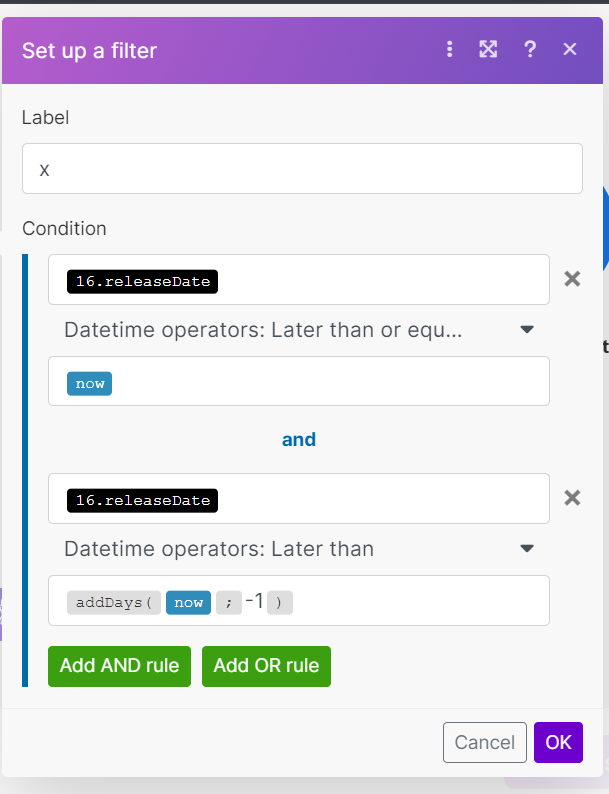Click the 'now' pill inside addDays

pos(189,602)
